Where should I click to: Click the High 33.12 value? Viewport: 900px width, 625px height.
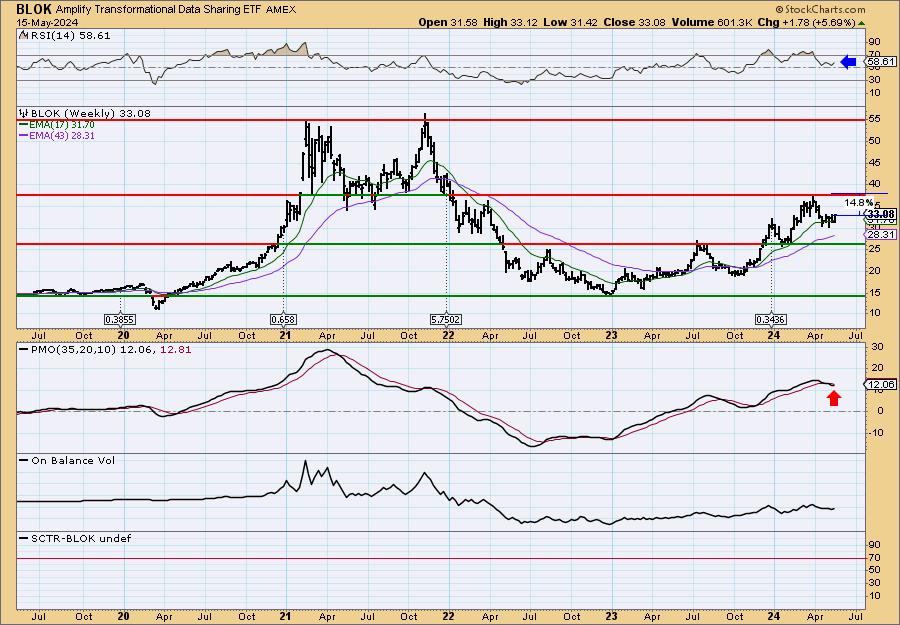509,22
